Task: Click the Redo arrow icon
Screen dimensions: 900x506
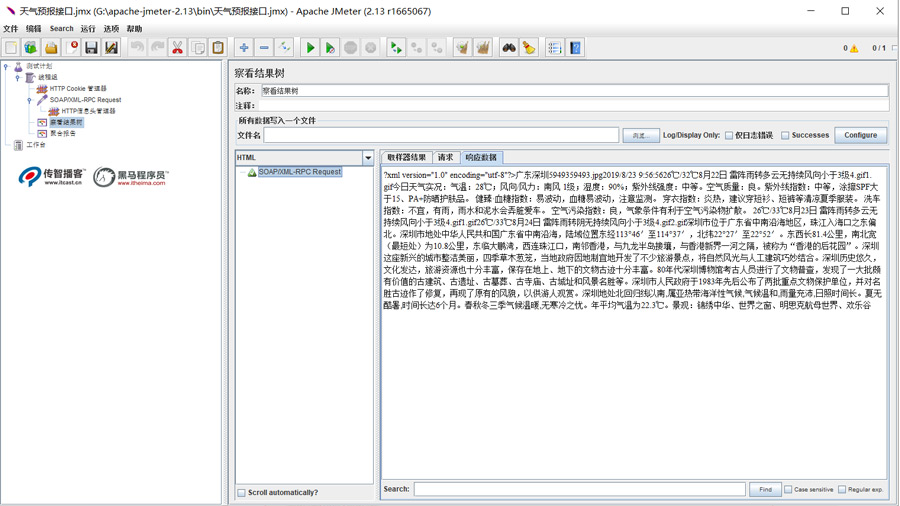Action: 157,48
